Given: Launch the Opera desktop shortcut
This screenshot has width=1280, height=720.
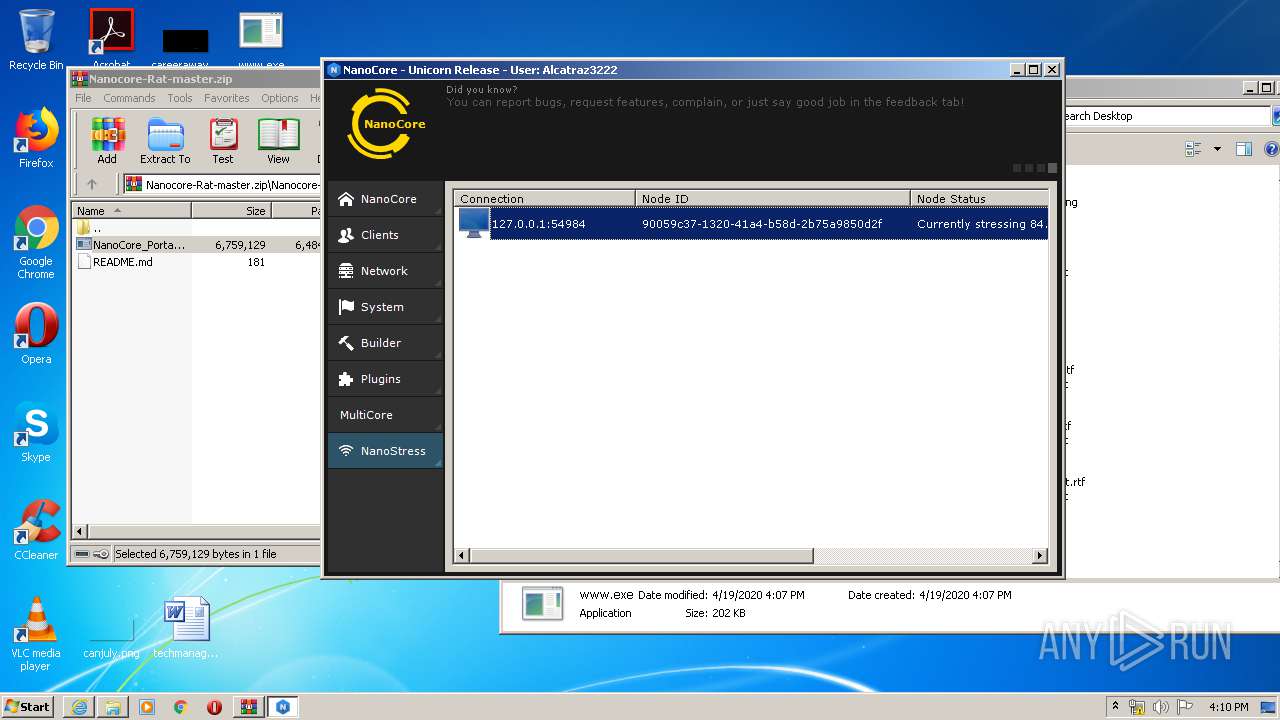Looking at the screenshot, I should click(x=36, y=334).
